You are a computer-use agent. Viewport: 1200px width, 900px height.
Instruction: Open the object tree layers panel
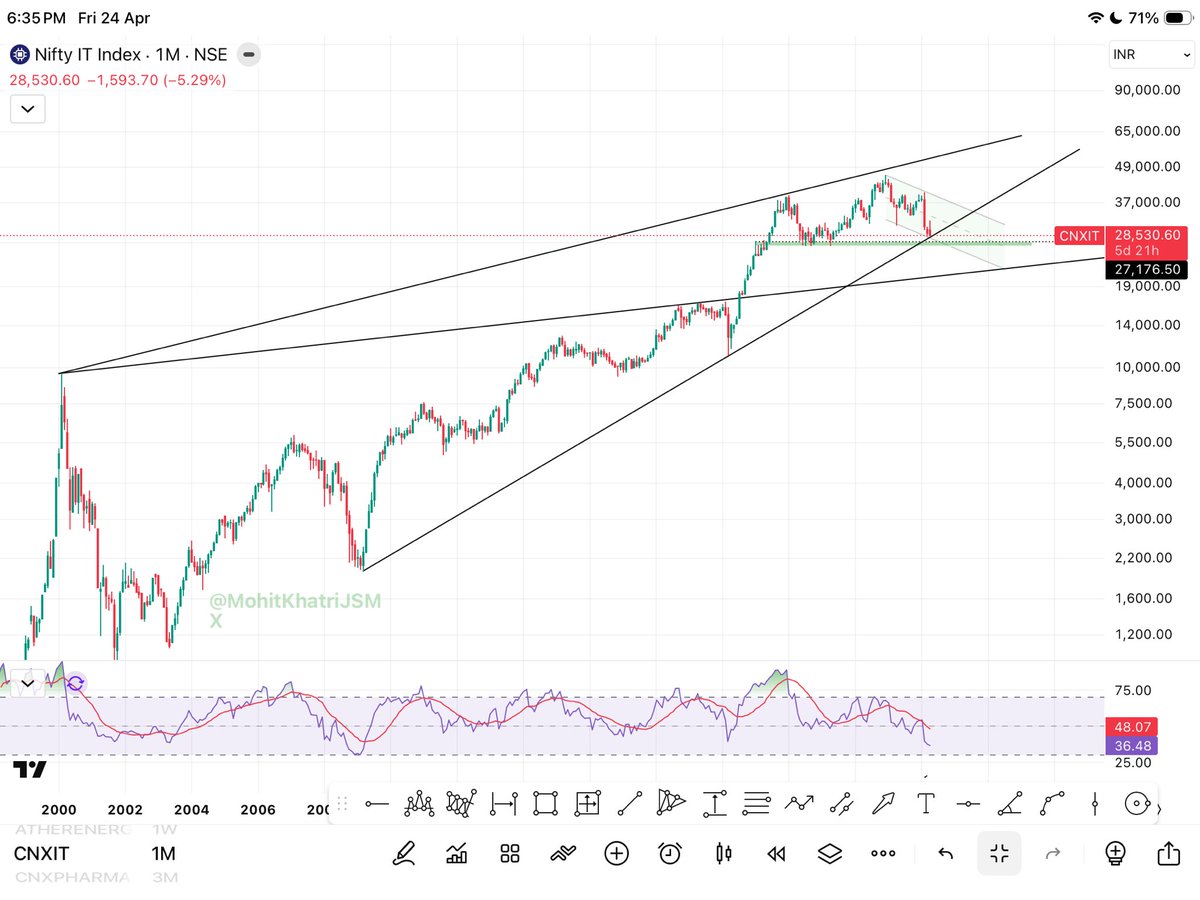[x=829, y=853]
